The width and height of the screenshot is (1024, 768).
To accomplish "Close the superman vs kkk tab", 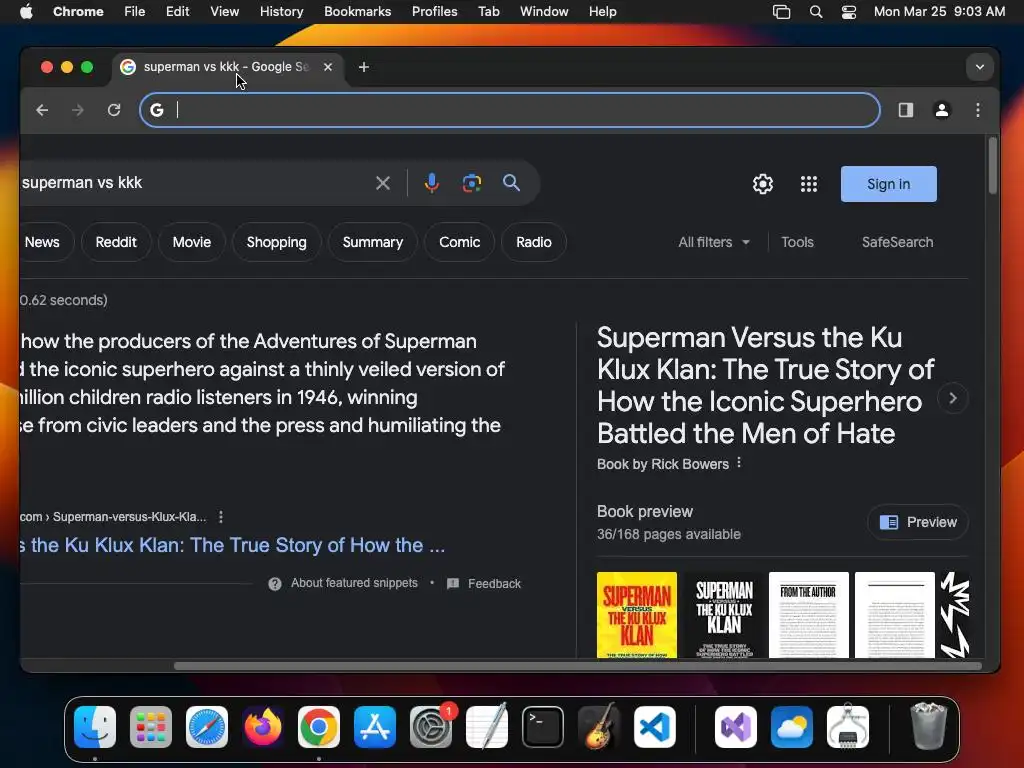I will (x=328, y=67).
